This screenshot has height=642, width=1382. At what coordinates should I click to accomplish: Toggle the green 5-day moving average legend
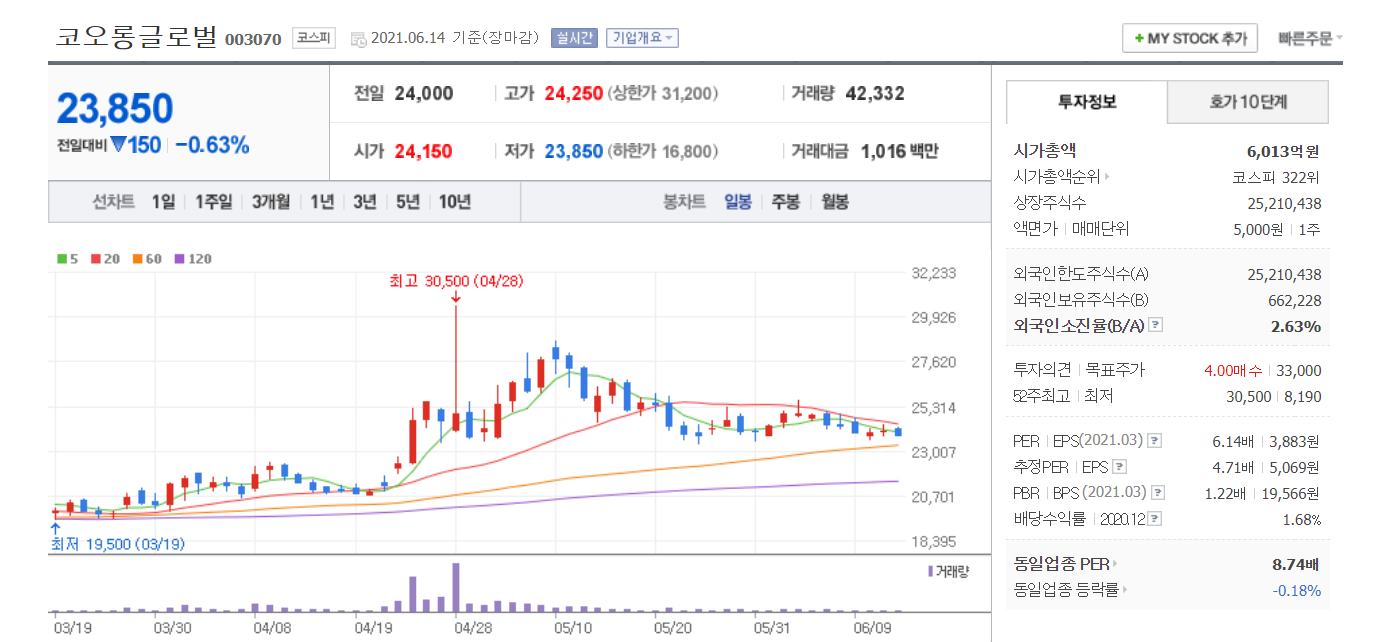[67, 259]
